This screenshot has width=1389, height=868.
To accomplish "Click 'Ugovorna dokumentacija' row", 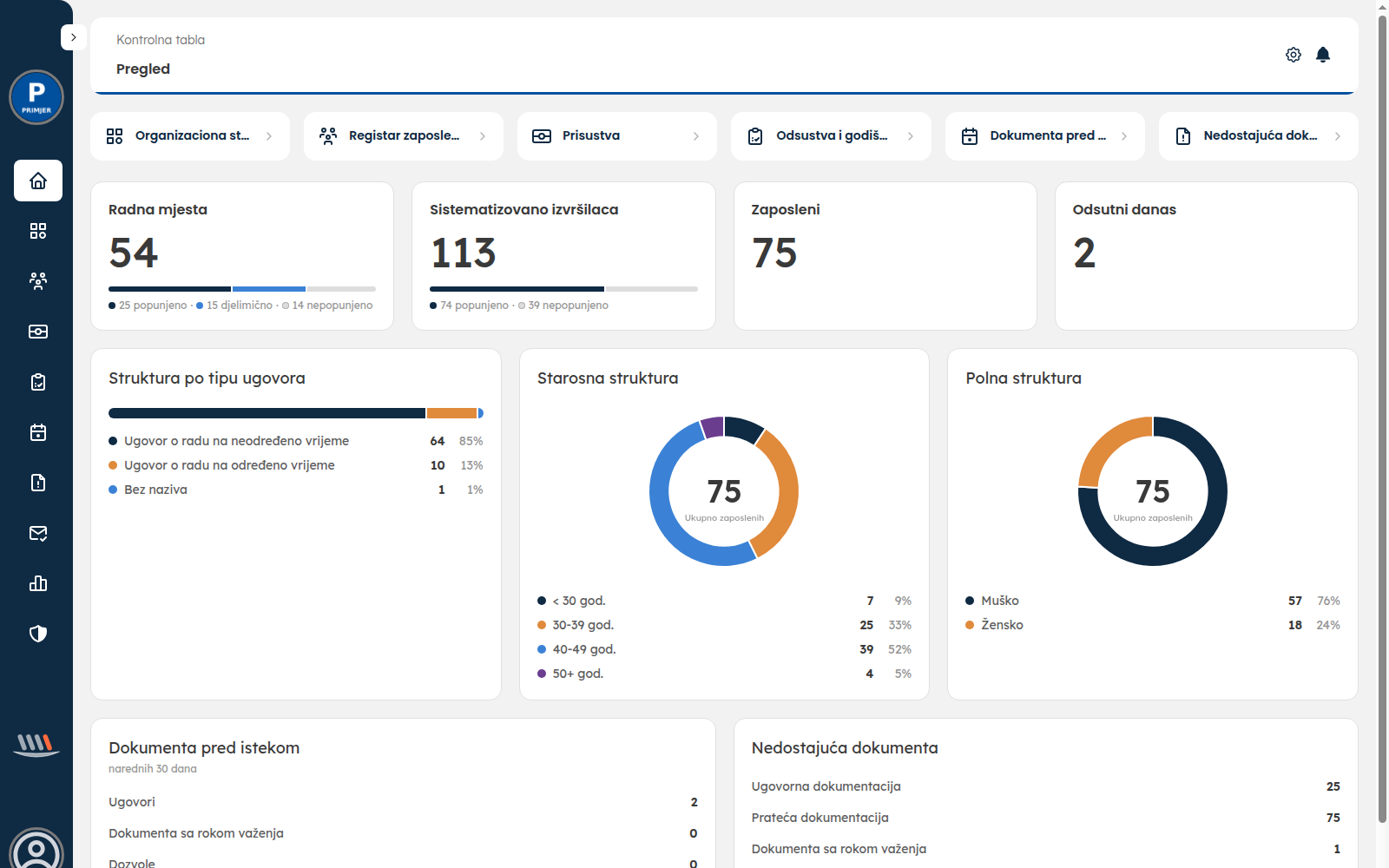I will [1046, 786].
